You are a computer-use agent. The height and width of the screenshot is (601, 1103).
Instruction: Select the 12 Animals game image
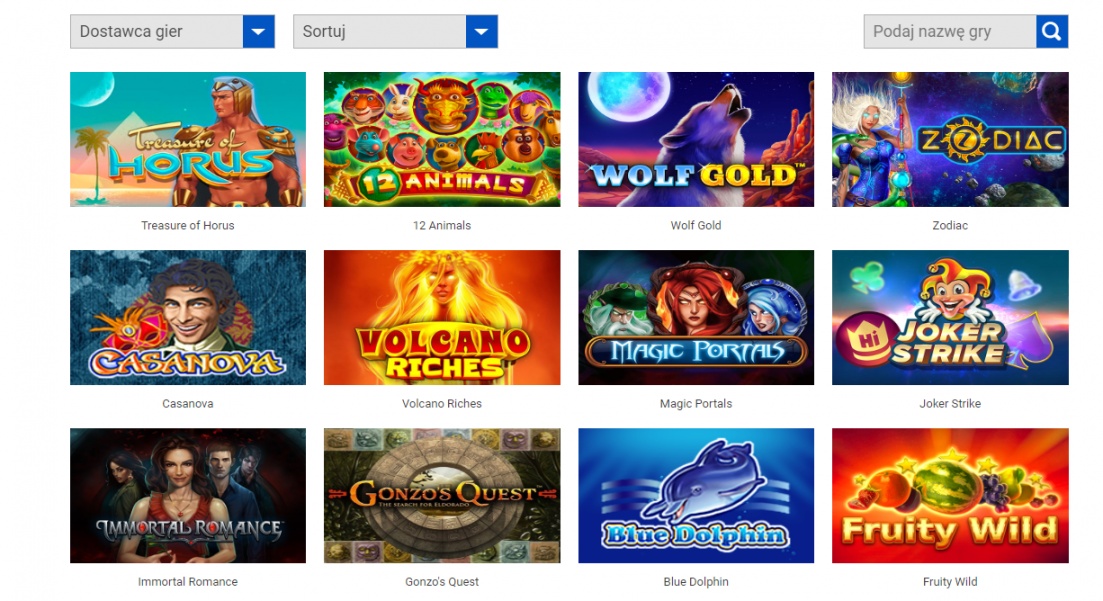coord(442,139)
